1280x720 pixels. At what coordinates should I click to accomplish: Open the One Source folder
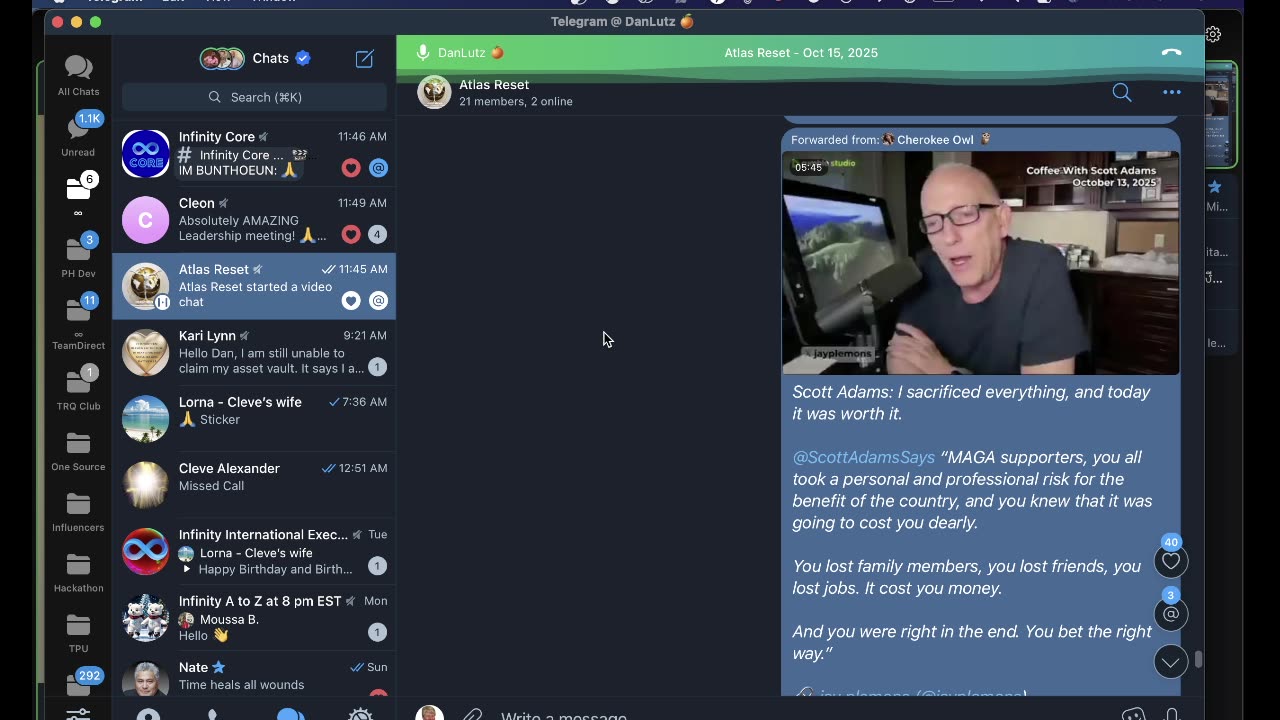pyautogui.click(x=78, y=450)
